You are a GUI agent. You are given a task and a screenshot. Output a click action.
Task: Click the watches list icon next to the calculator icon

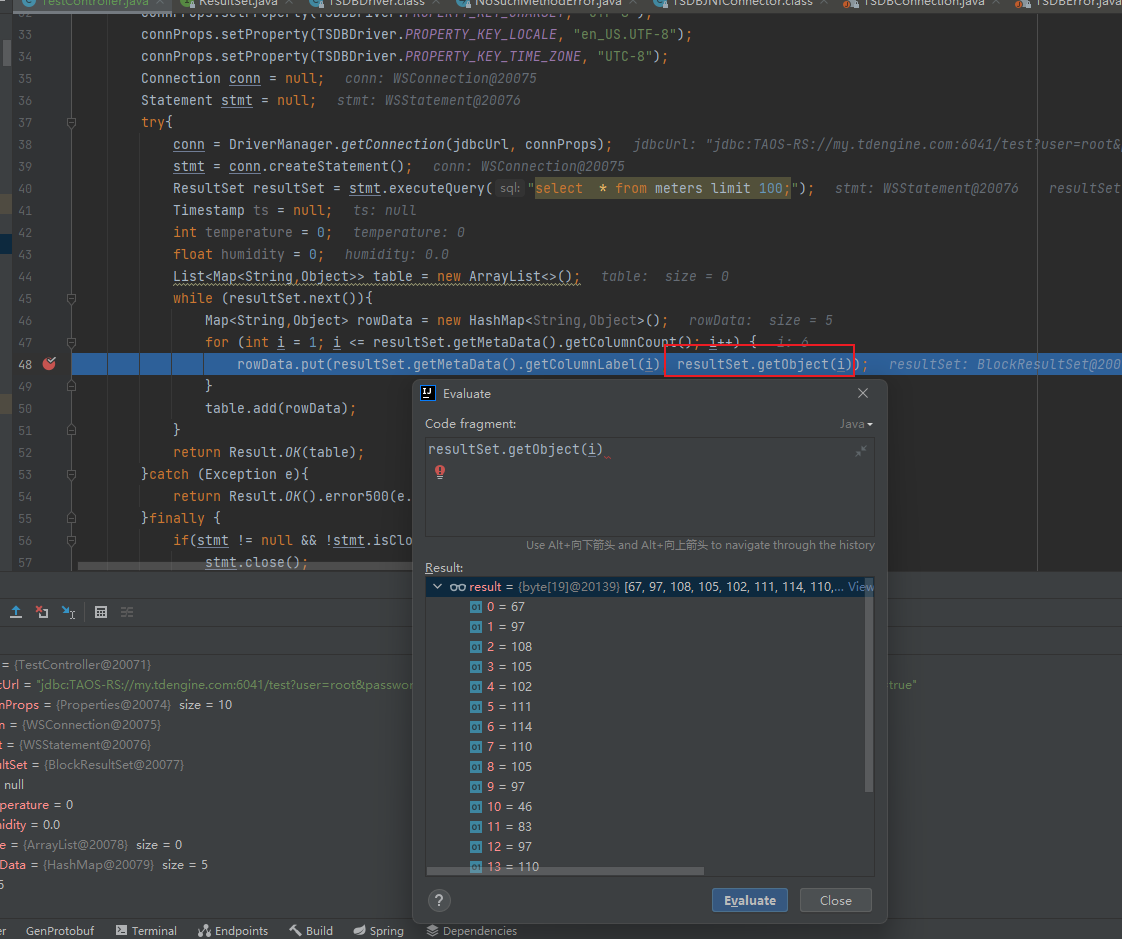coord(128,611)
